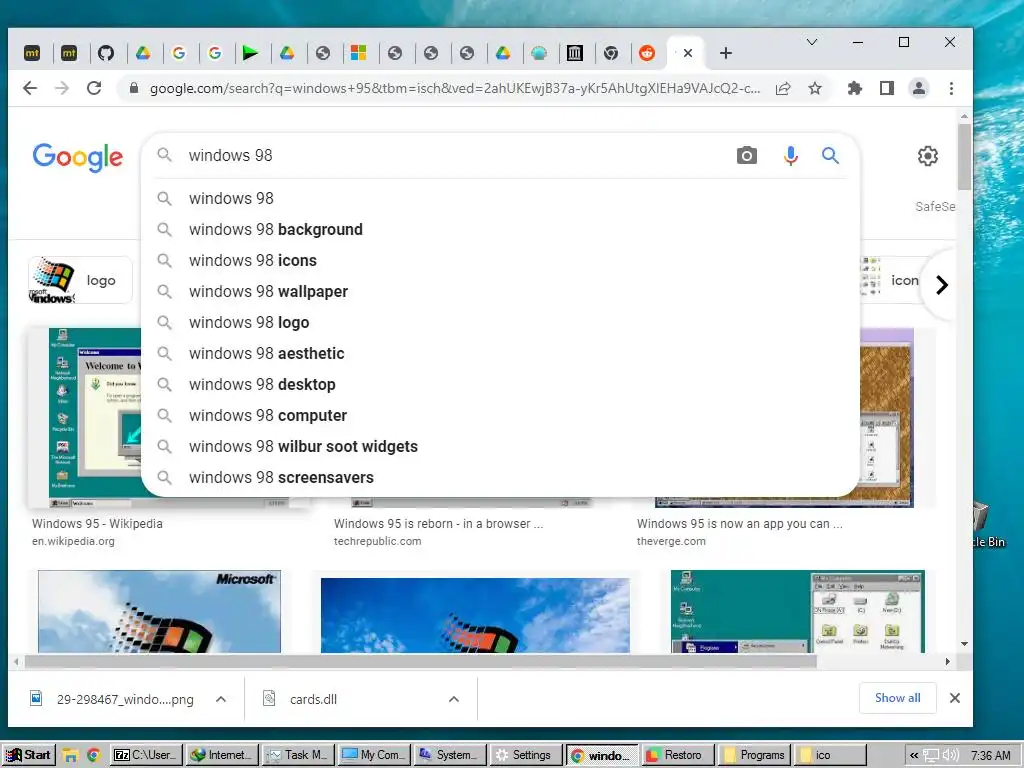Open the teal desktop screenshot thumbnail in bottom row
Viewport: 1024px width, 768px height.
[x=797, y=611]
